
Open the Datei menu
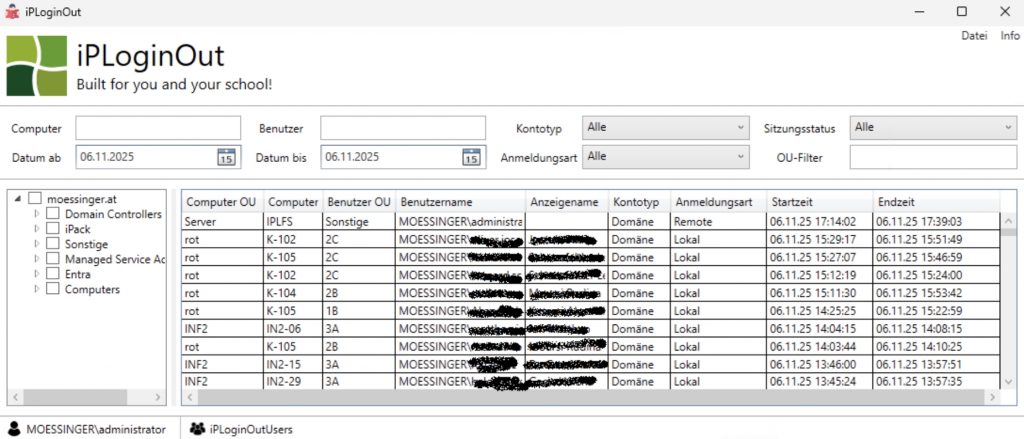(x=973, y=36)
